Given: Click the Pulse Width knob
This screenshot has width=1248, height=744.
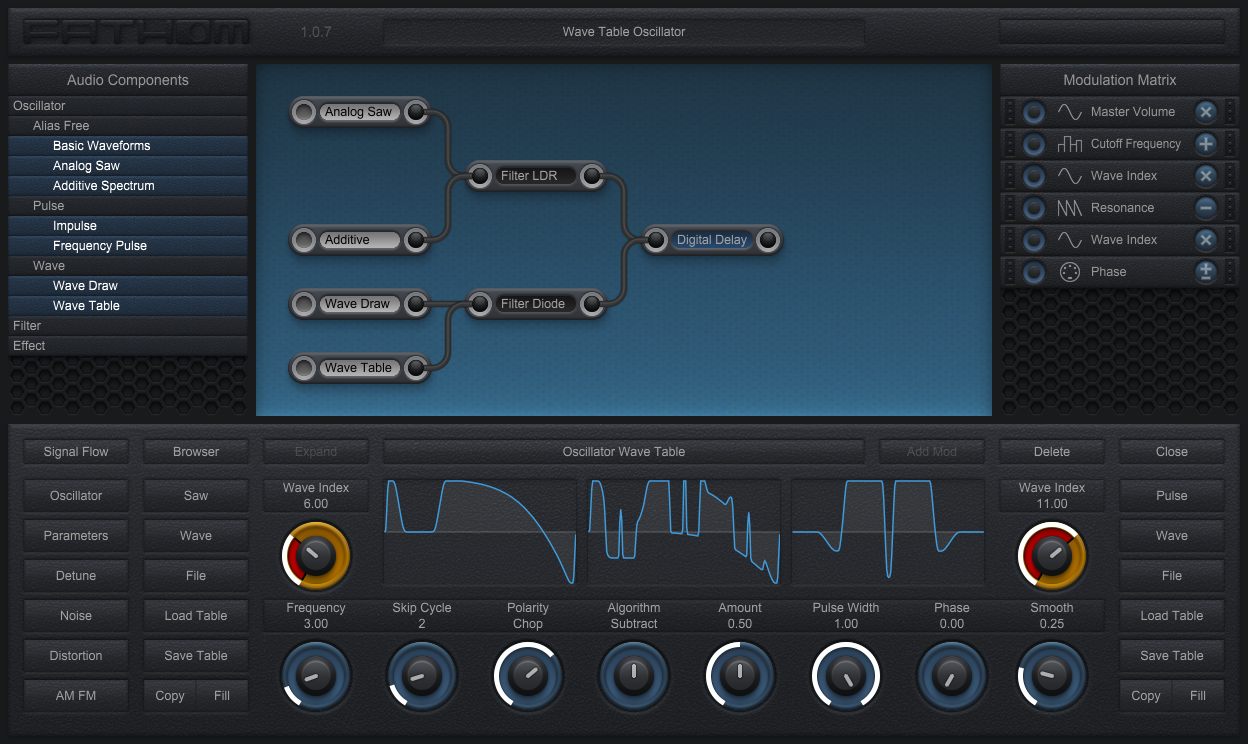Looking at the screenshot, I should pyautogui.click(x=846, y=675).
